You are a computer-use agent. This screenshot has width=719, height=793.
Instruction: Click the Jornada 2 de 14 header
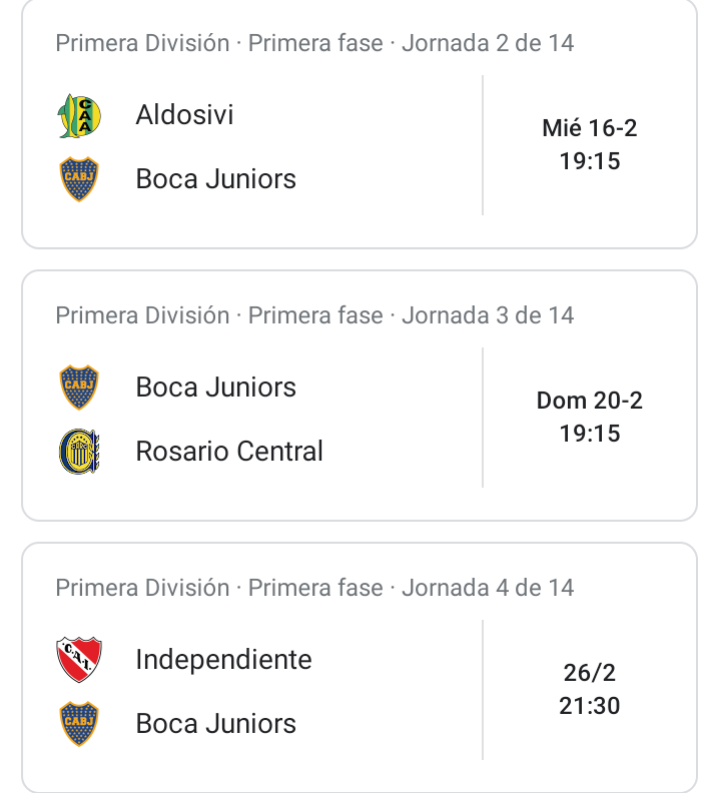314,43
